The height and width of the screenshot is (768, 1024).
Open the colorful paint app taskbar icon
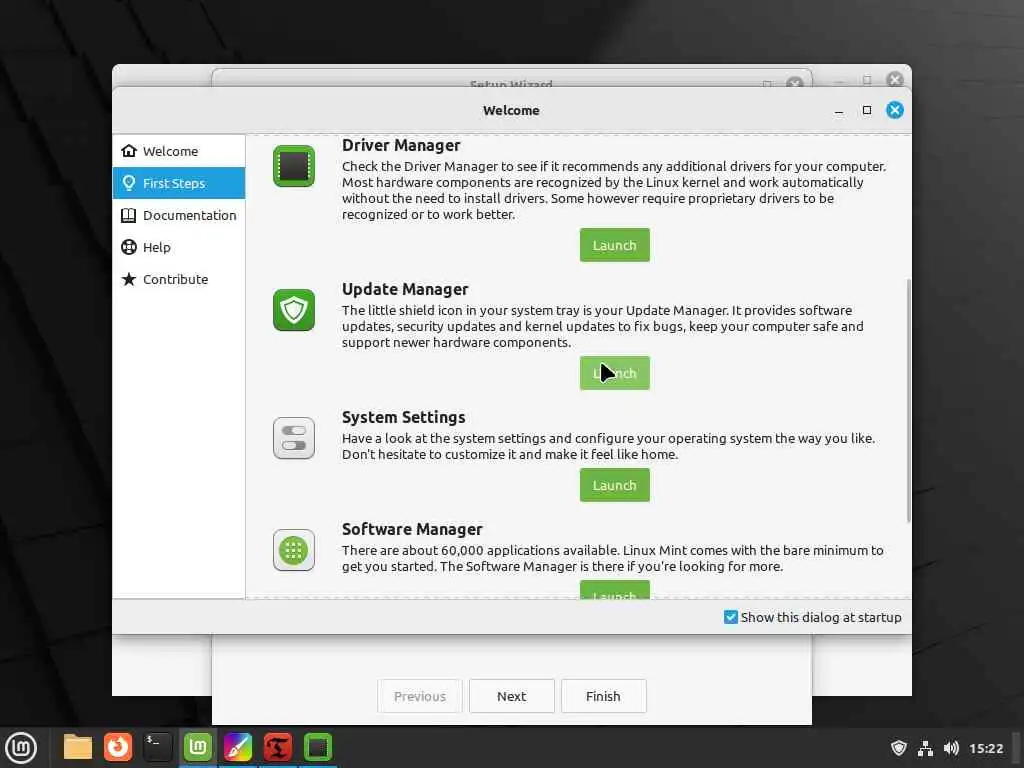[238, 747]
